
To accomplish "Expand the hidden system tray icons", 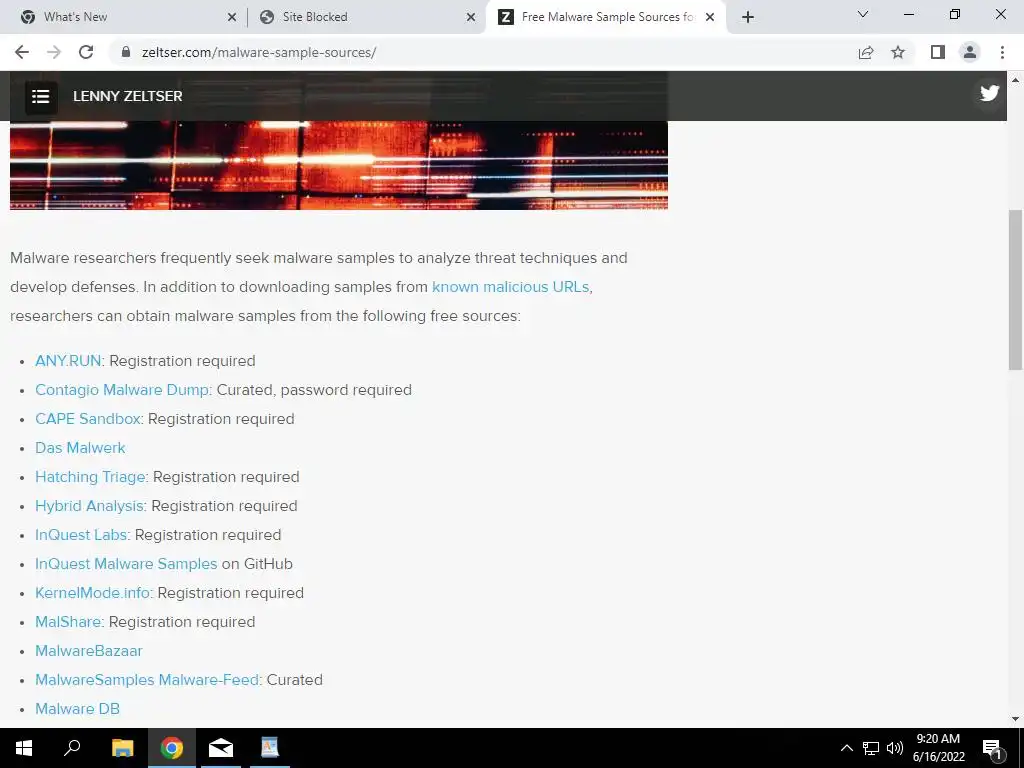I will pos(846,748).
